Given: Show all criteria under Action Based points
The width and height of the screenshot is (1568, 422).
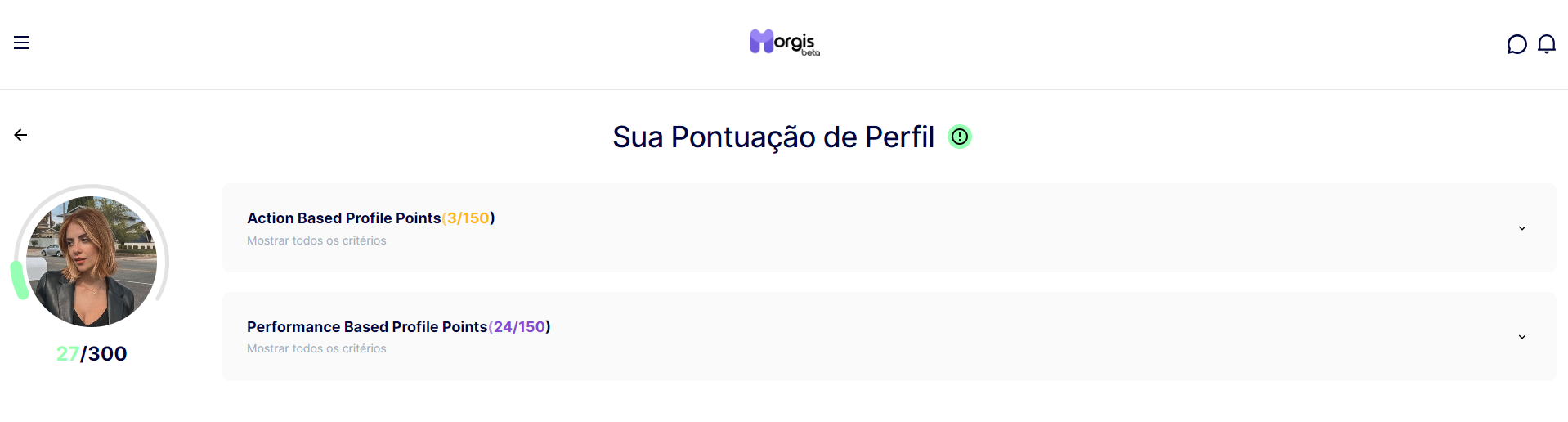Looking at the screenshot, I should 316,240.
